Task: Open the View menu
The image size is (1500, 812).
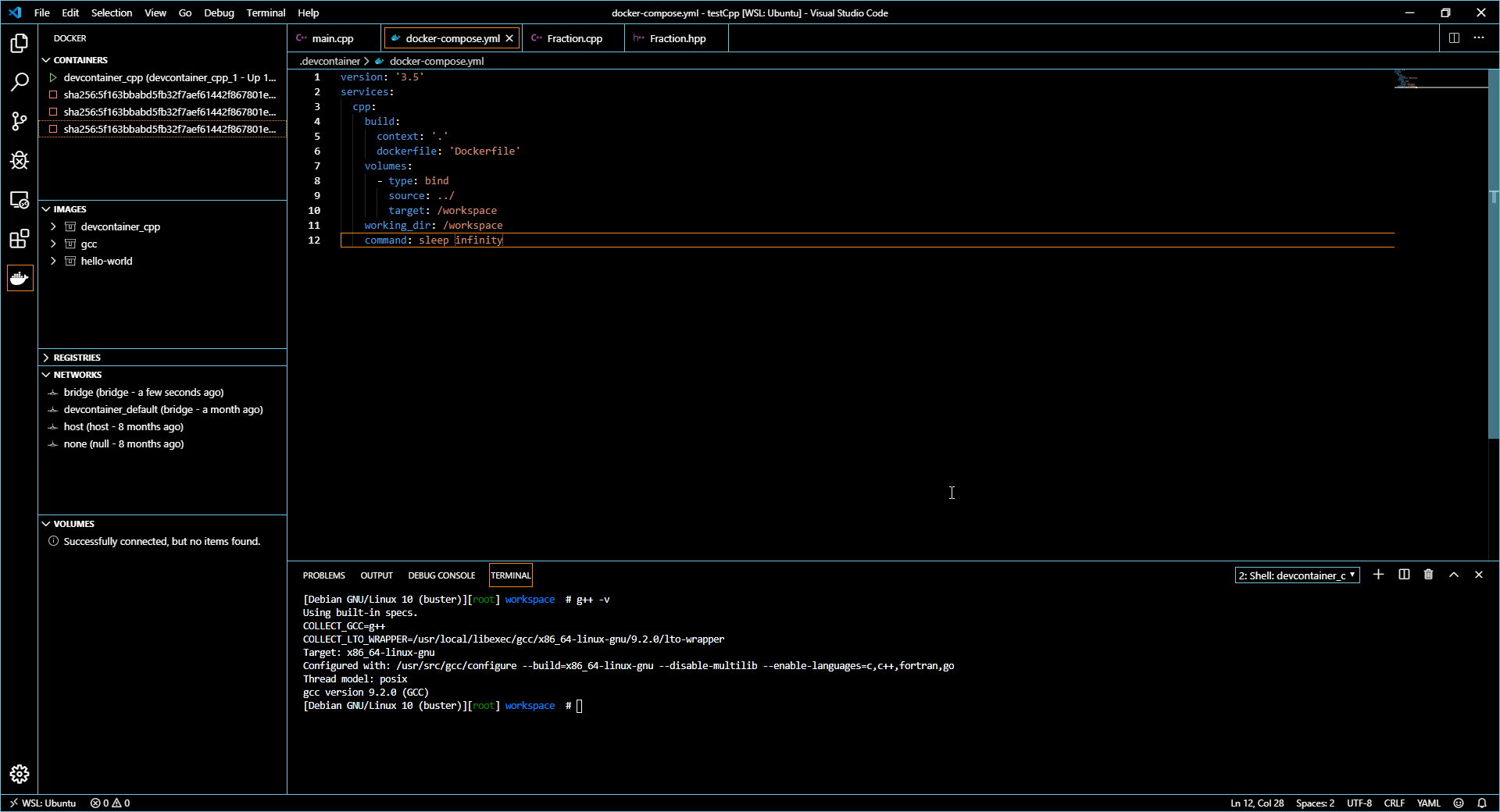Action: (x=155, y=12)
